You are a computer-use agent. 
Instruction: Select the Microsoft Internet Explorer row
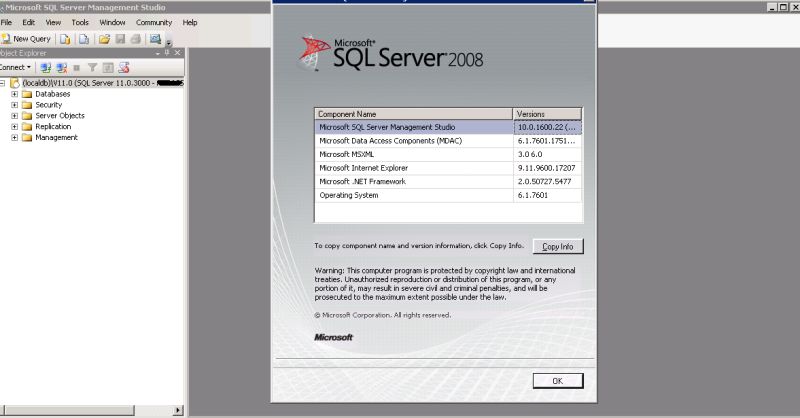click(448, 168)
